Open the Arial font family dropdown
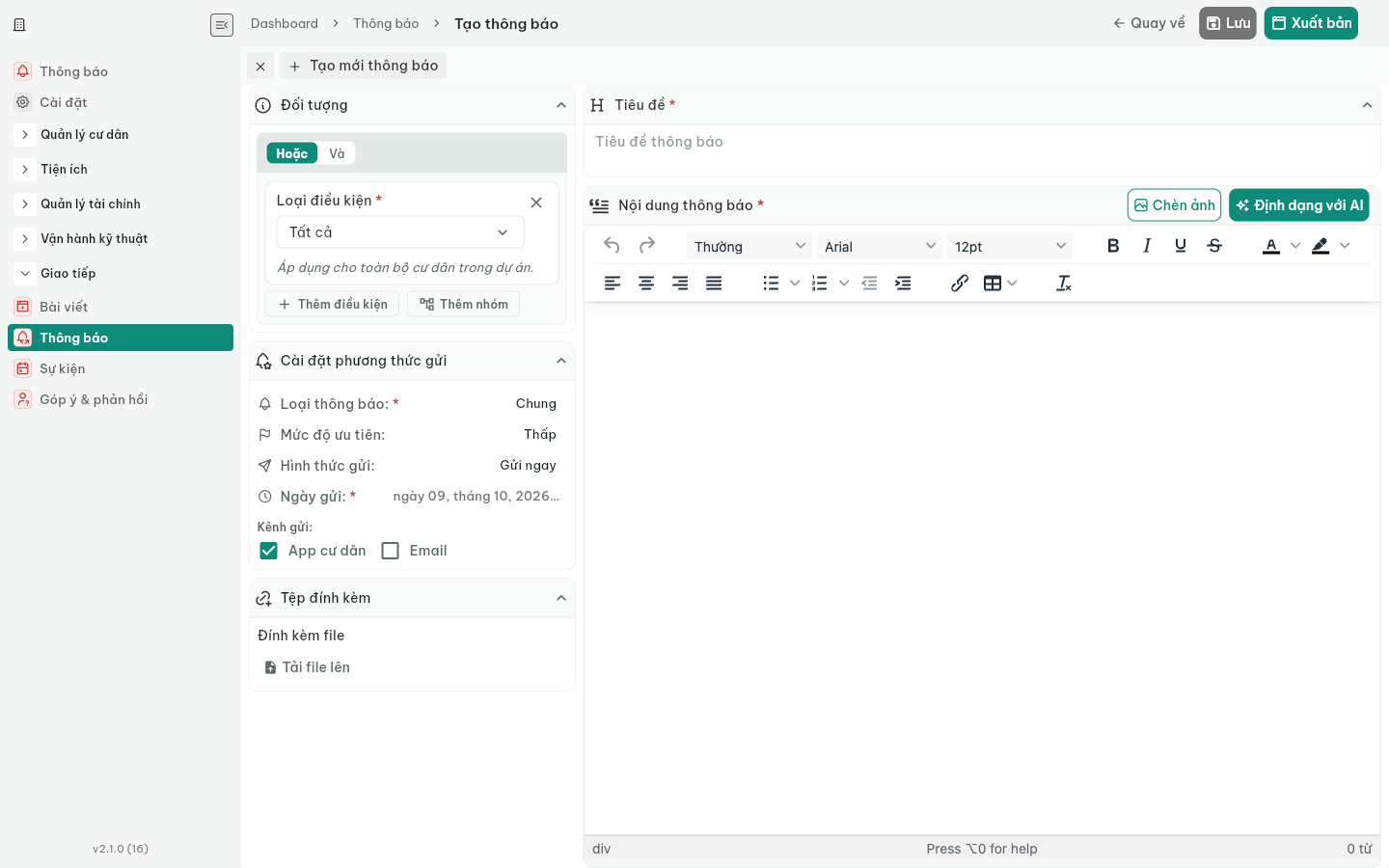 point(880,246)
